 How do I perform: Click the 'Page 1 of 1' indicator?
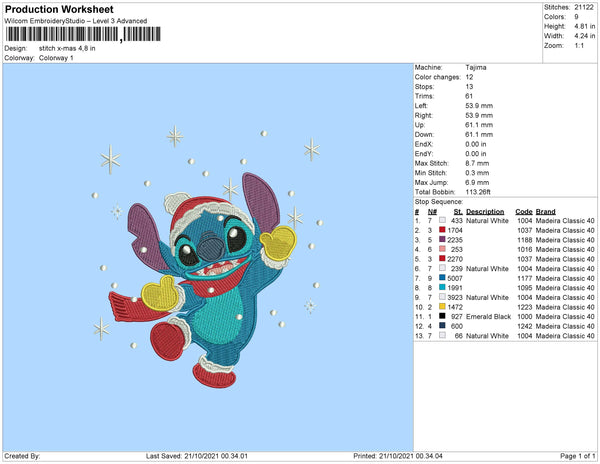578,456
